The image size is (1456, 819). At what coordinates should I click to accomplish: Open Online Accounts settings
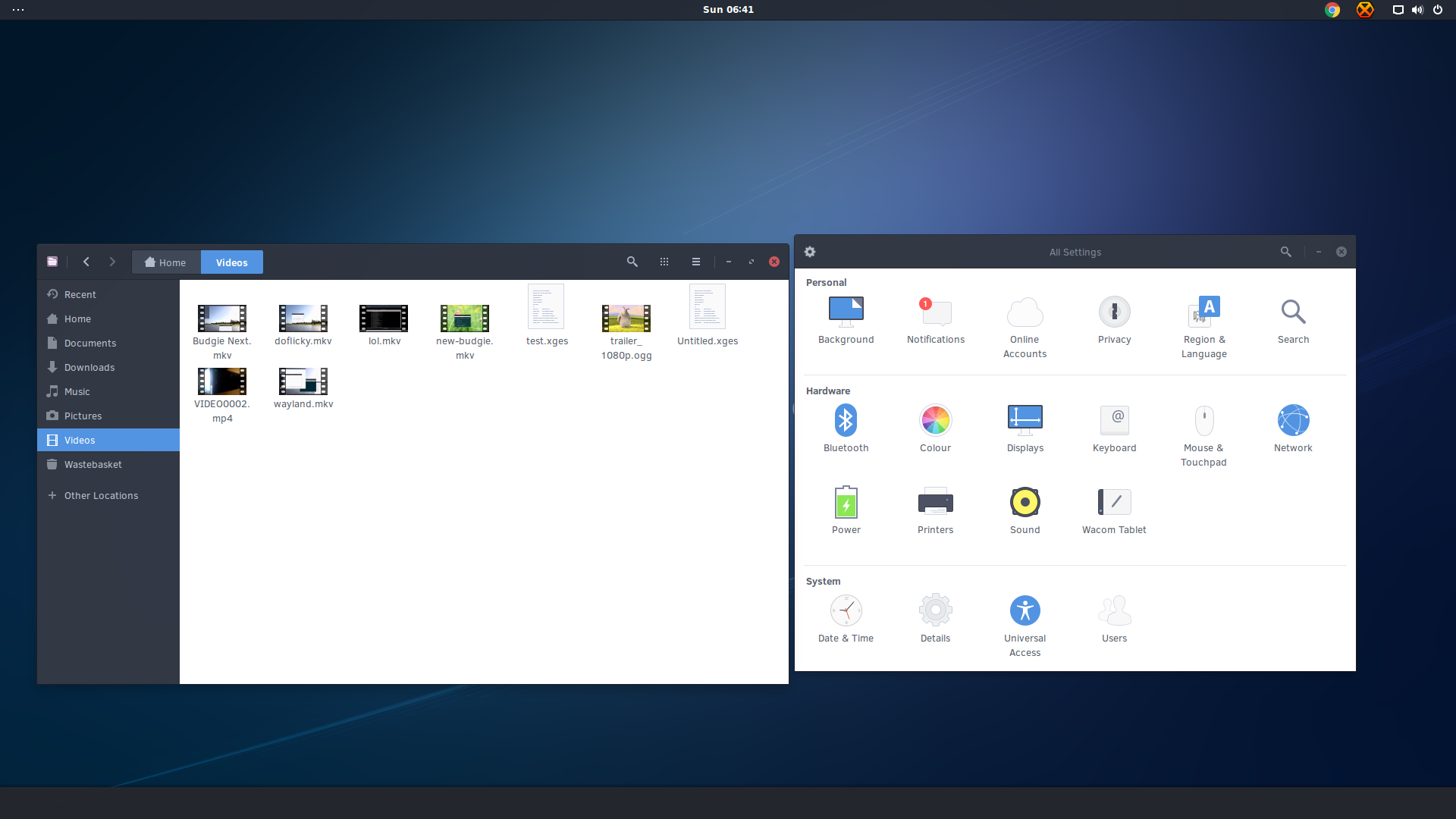pyautogui.click(x=1025, y=328)
